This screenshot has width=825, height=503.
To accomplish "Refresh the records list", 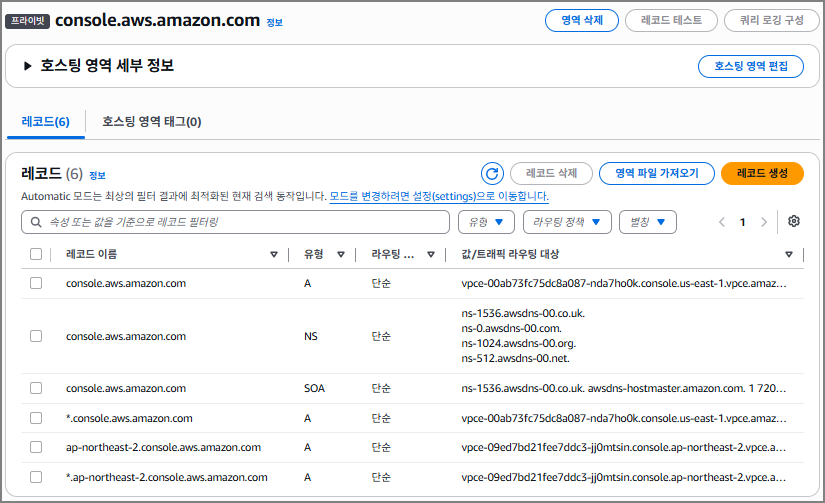I will pos(492,174).
